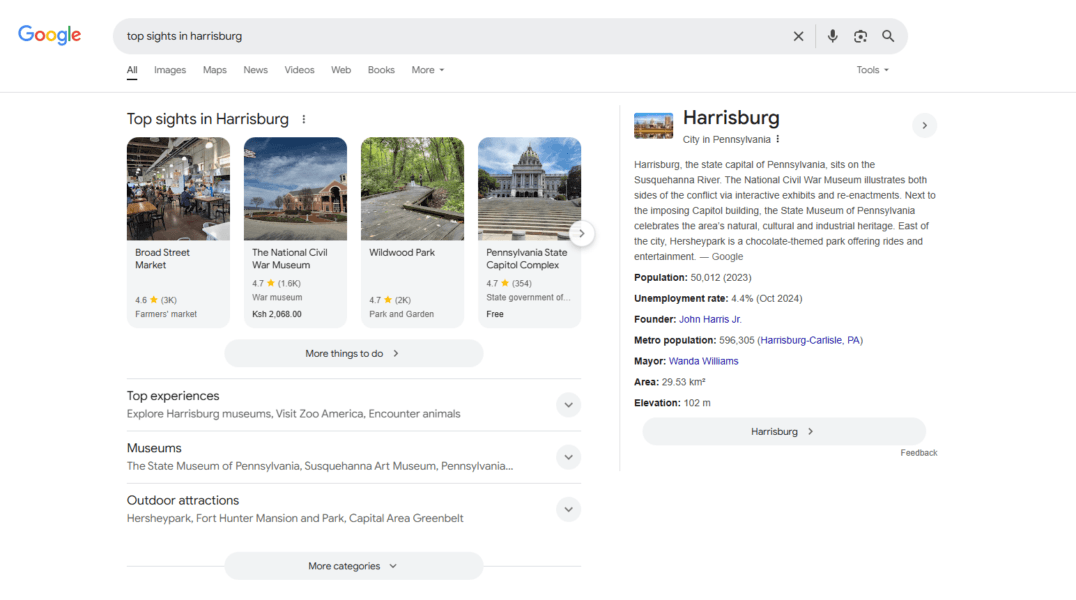Send feedback on the knowledge panel

918,452
